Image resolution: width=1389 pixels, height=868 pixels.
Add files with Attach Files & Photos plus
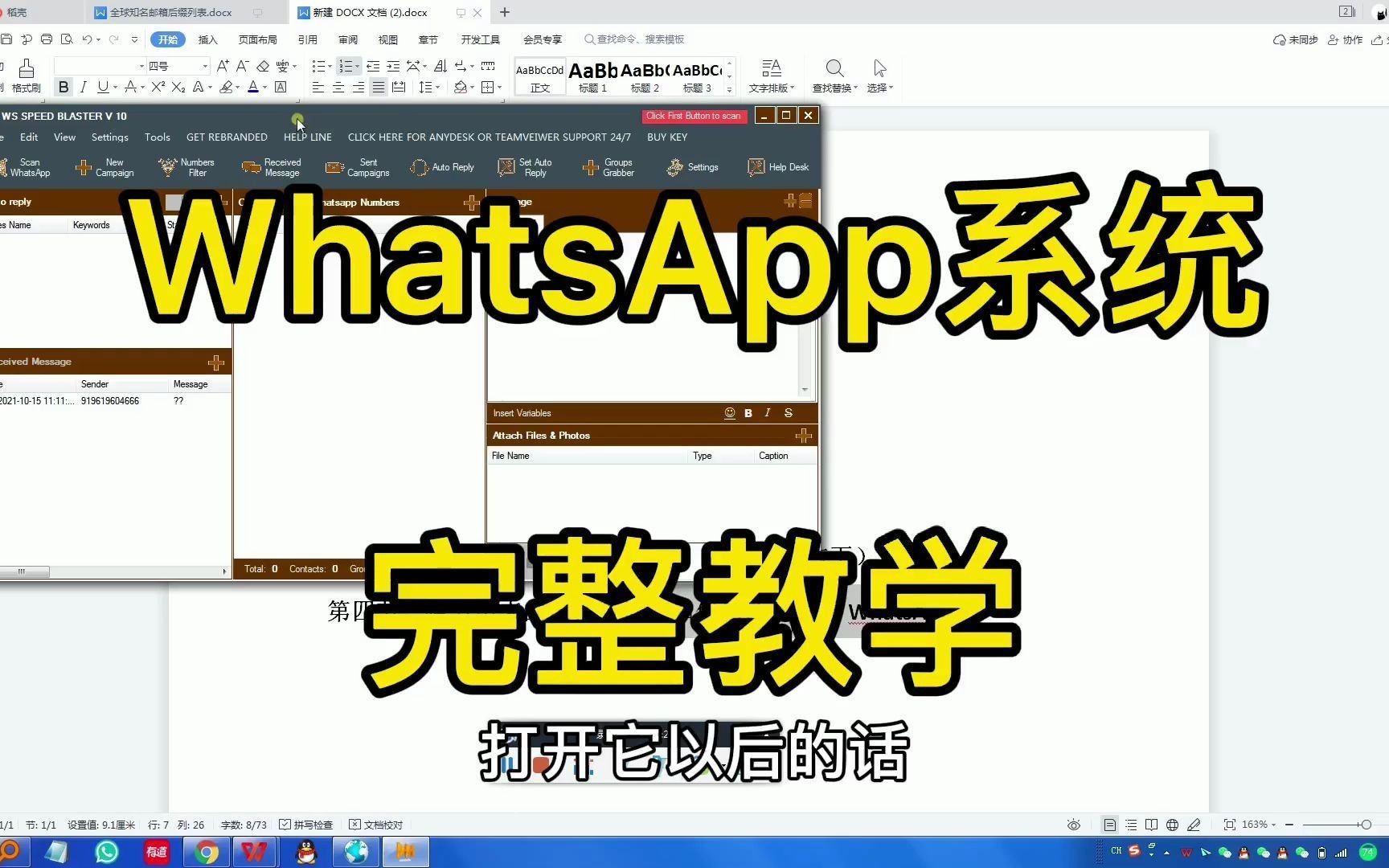pyautogui.click(x=803, y=436)
